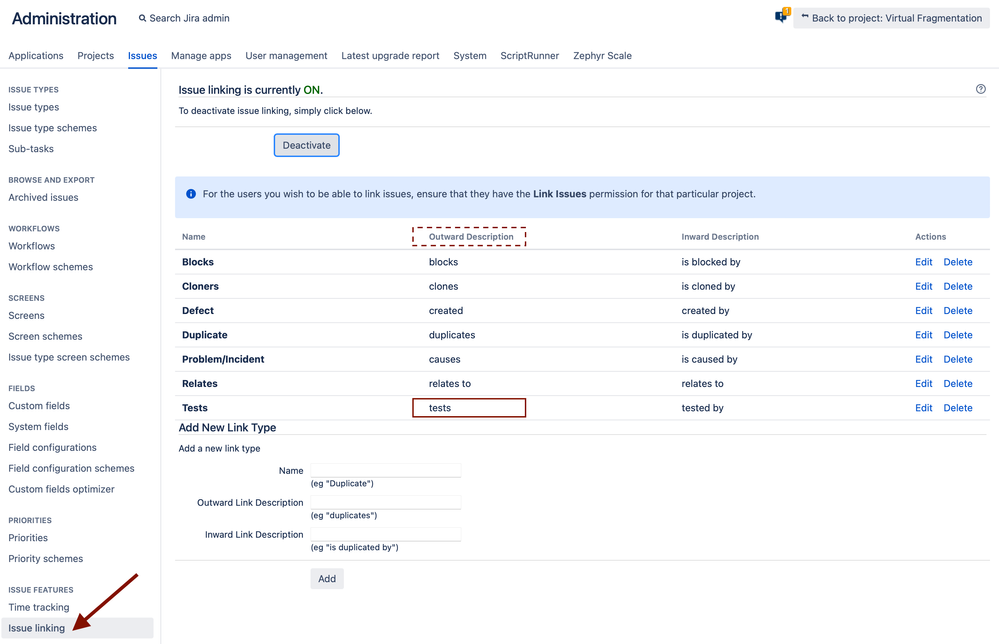Delete the Tests link type
The width and height of the screenshot is (999, 644).
tap(958, 408)
